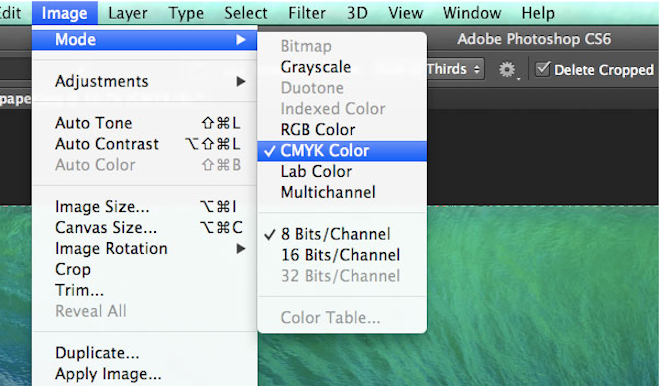Expand the Mode submenu arrow

[240, 40]
